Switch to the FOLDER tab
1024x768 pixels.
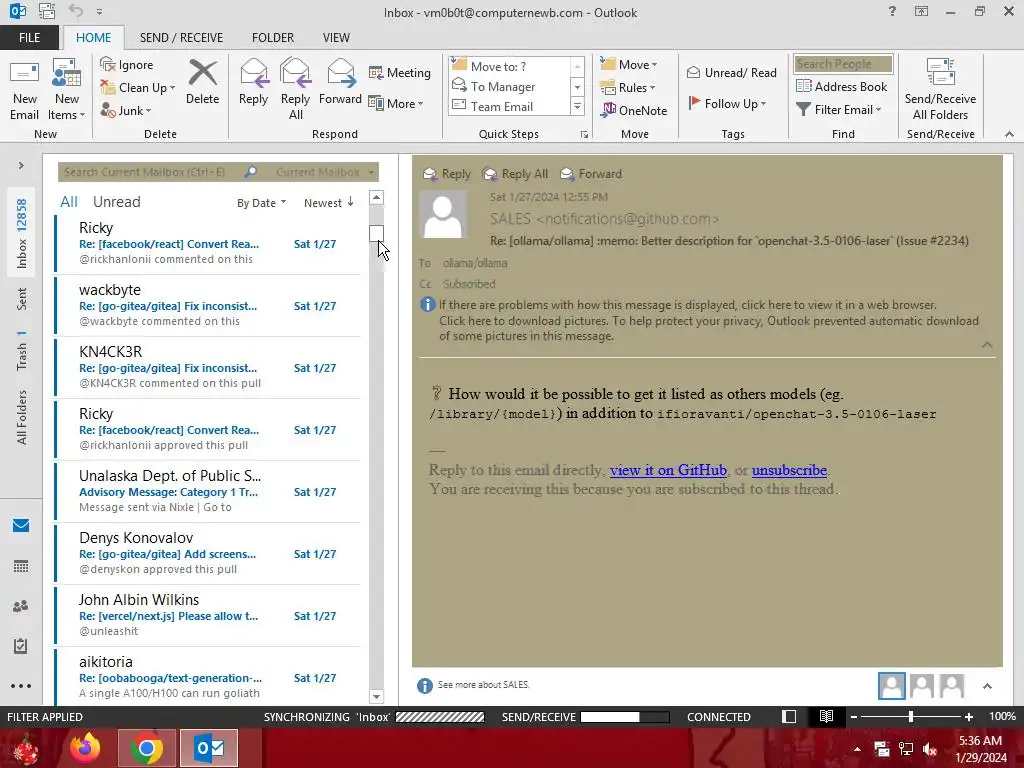tap(273, 37)
